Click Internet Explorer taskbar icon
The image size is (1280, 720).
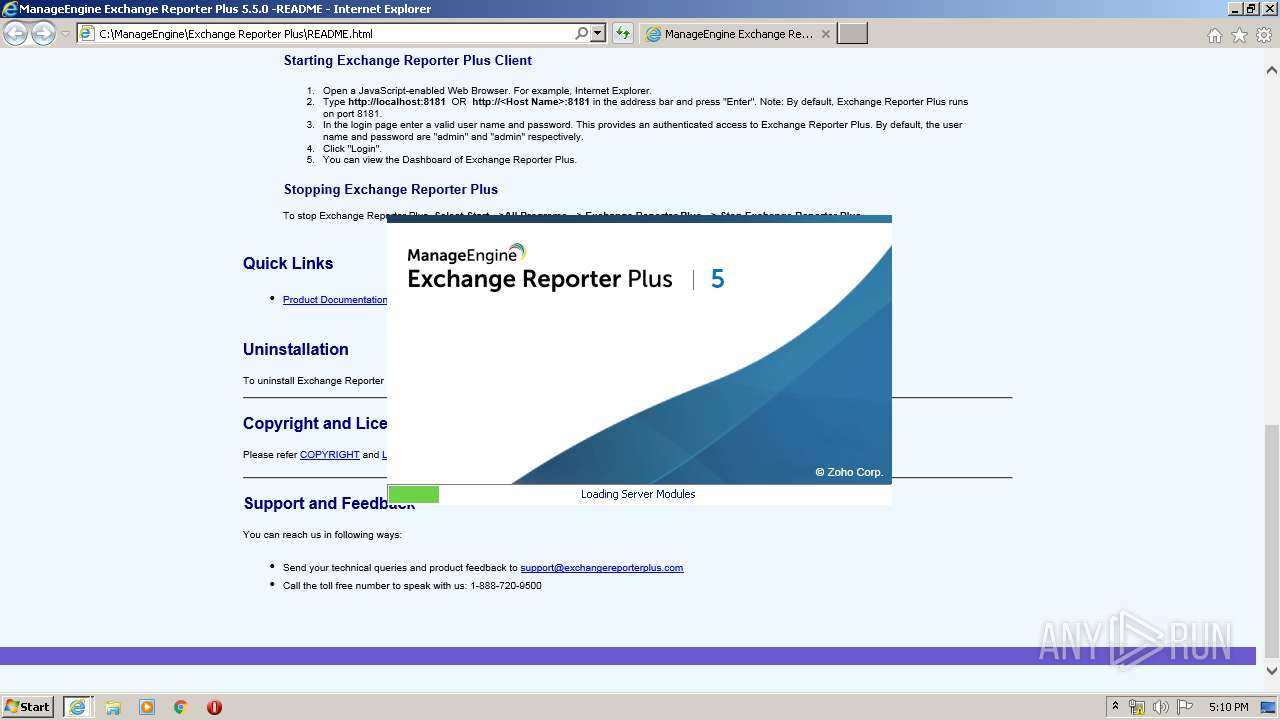coord(77,707)
